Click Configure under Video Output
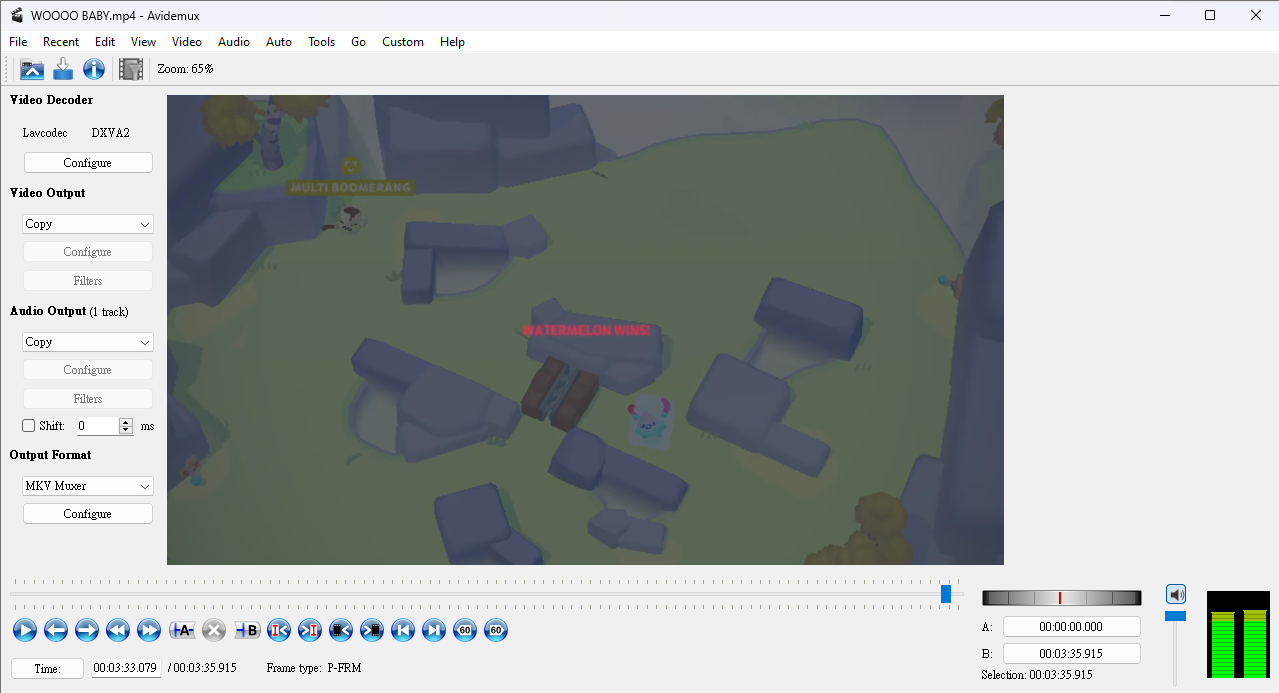 tap(88, 252)
